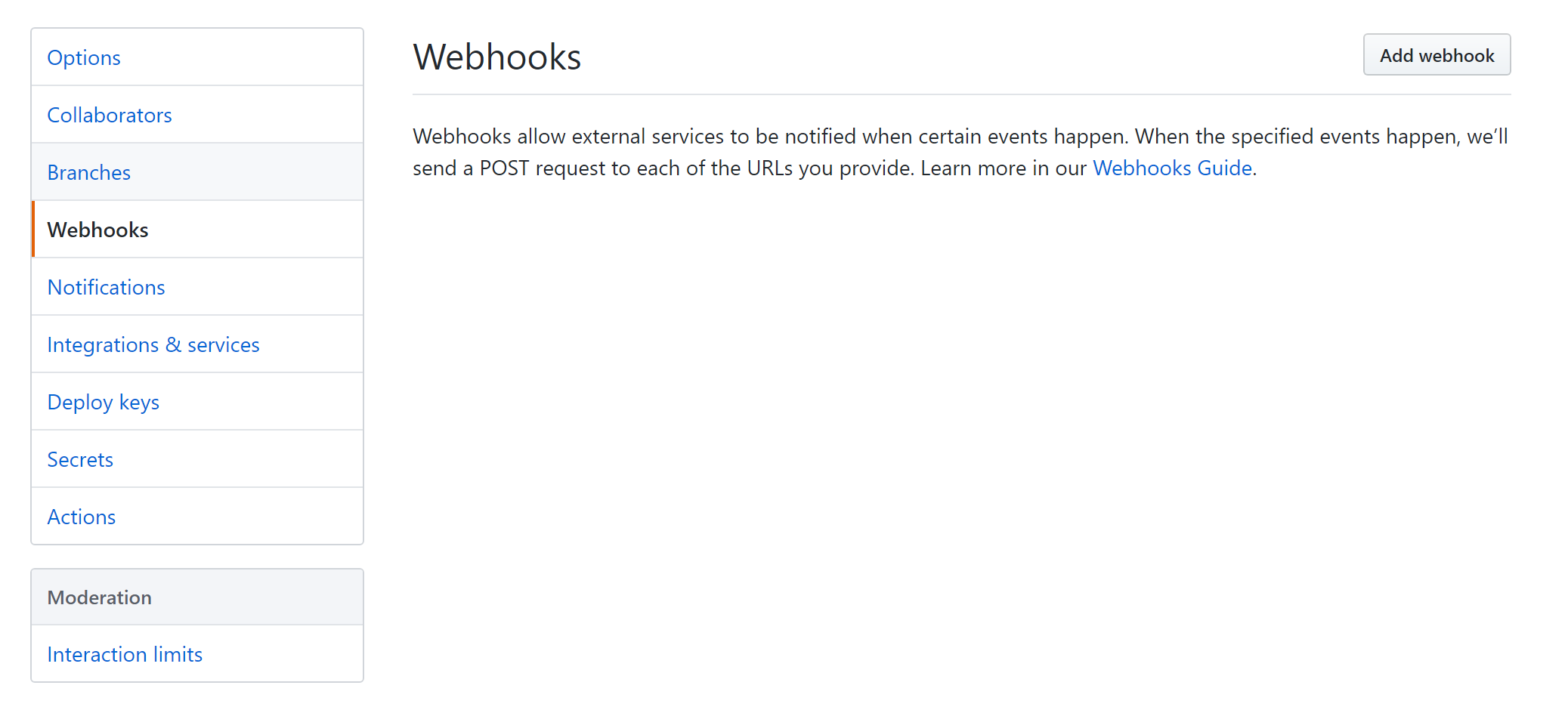Open the Collaborators settings page
Viewport: 1568px width, 710px height.
[x=110, y=115]
